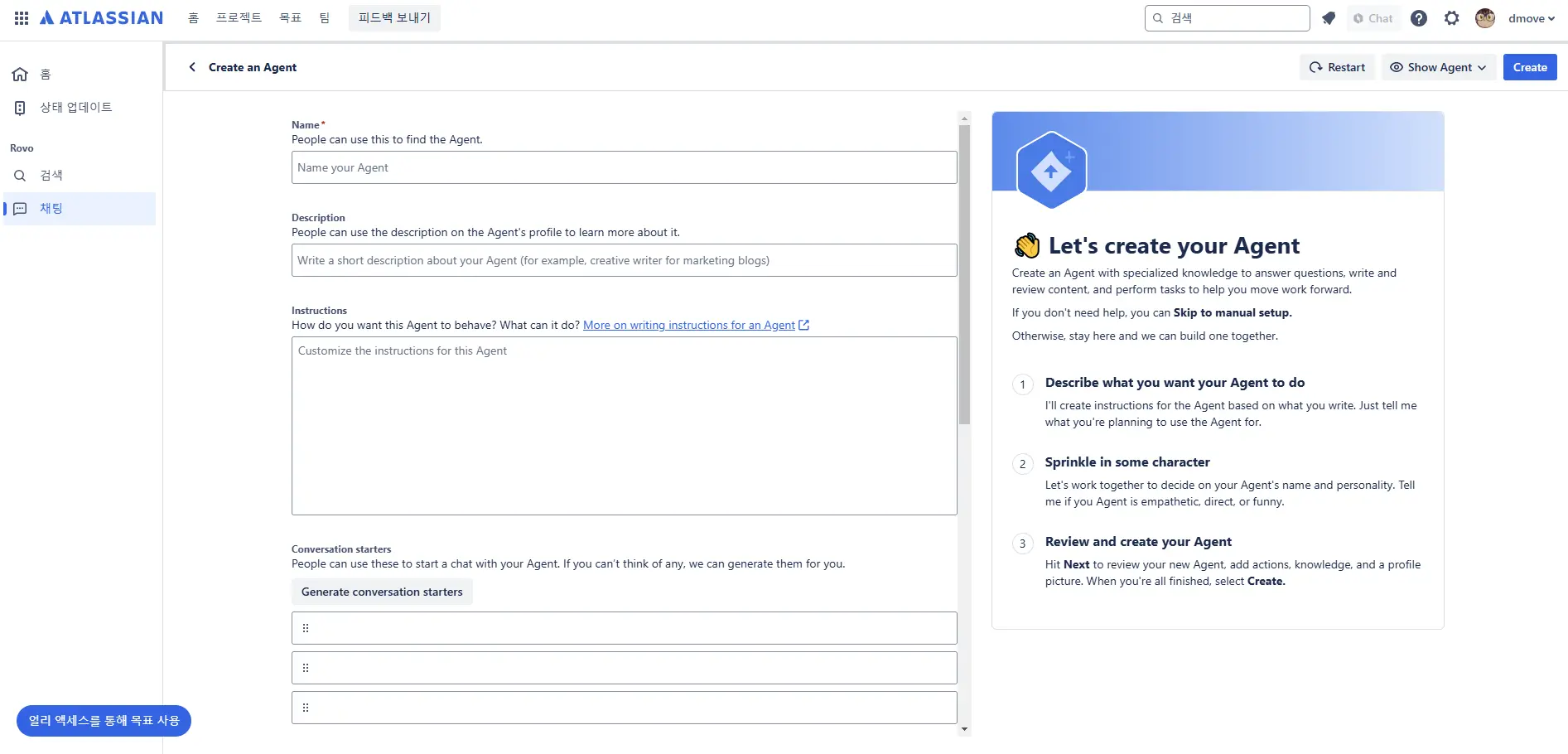1568x754 pixels.
Task: Open the settings gear icon
Action: point(1451,17)
